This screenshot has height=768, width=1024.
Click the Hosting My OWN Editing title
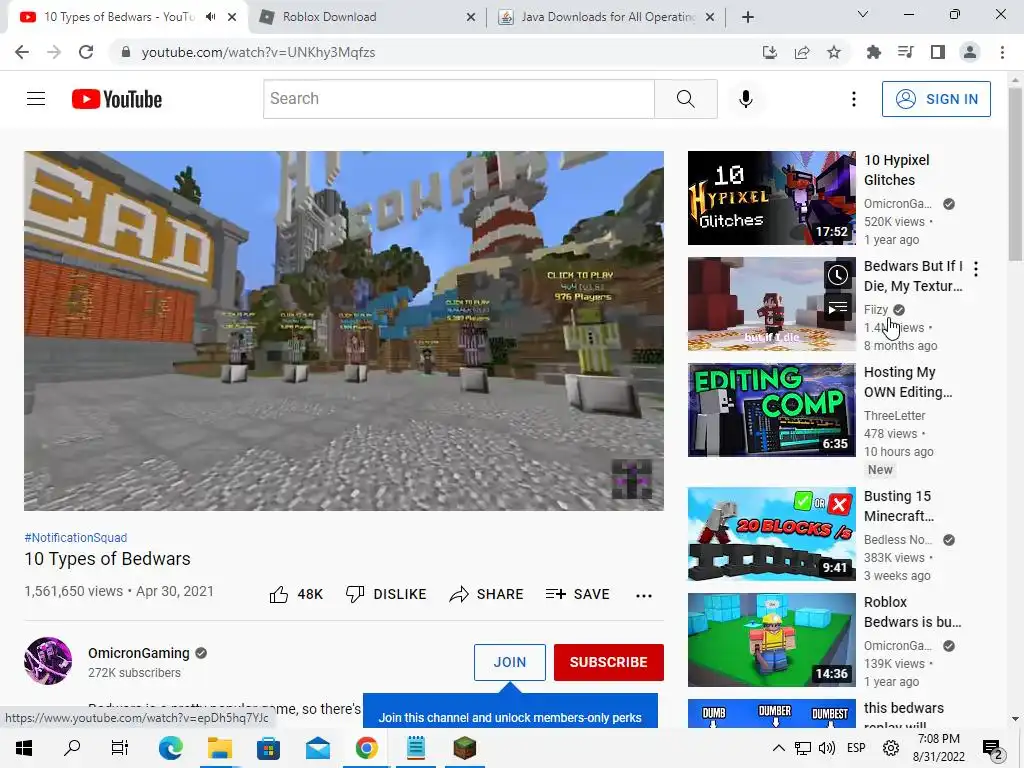(908, 382)
